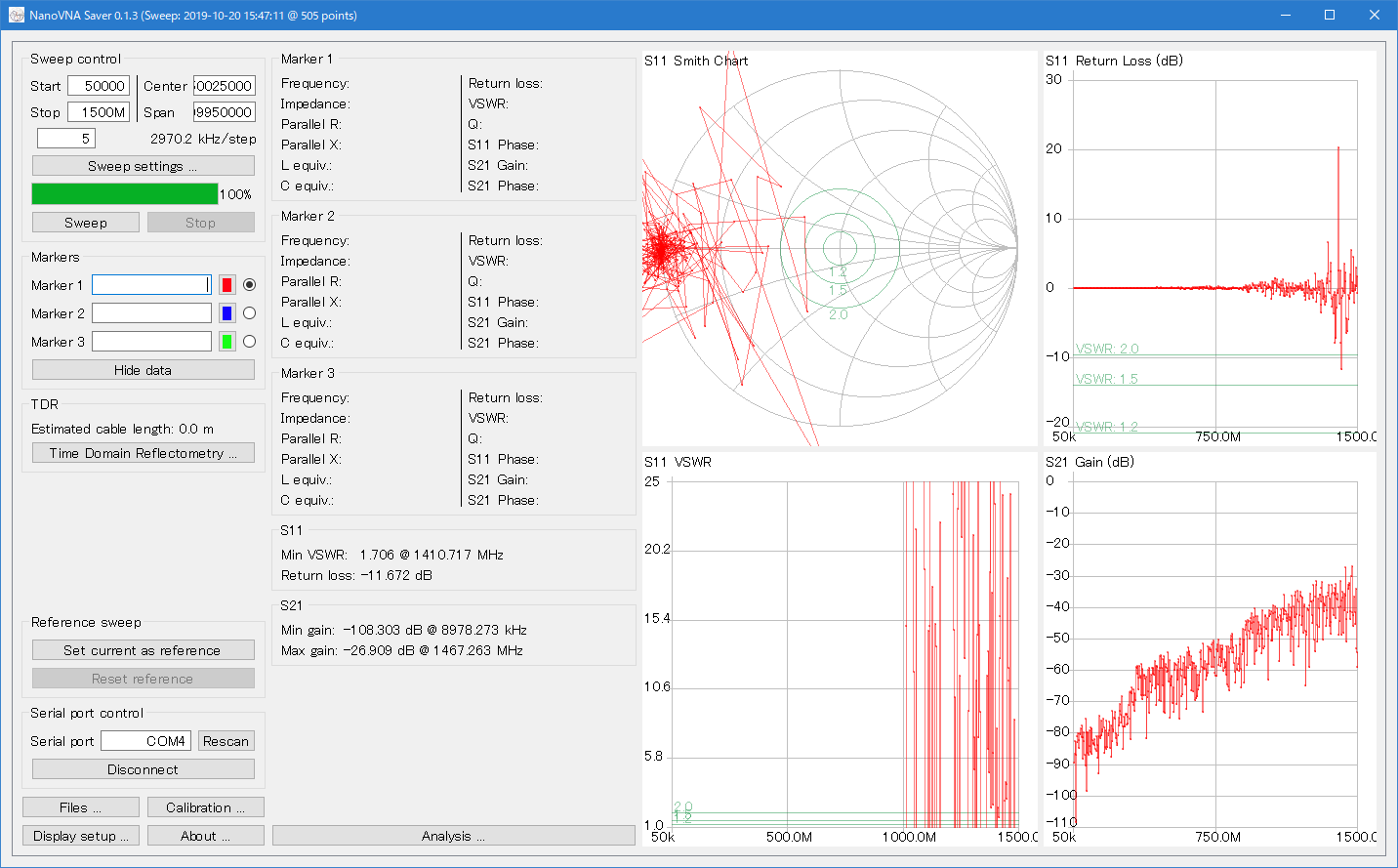Focus the Center frequency field

[225, 86]
